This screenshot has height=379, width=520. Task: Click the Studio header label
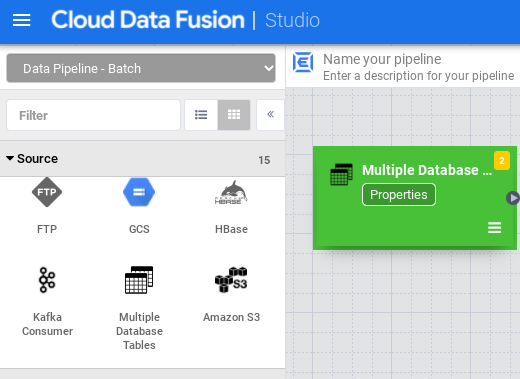coord(292,20)
